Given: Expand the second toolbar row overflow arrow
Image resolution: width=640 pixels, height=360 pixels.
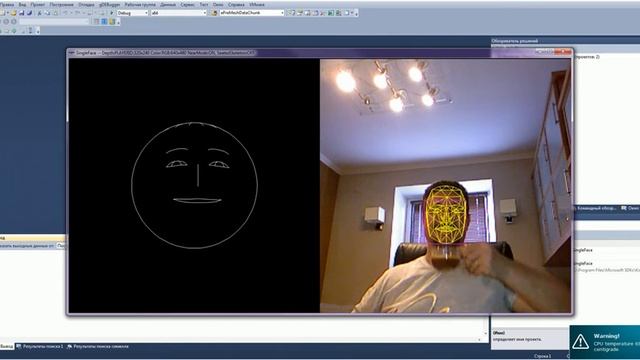Looking at the screenshot, I should tap(118, 22).
